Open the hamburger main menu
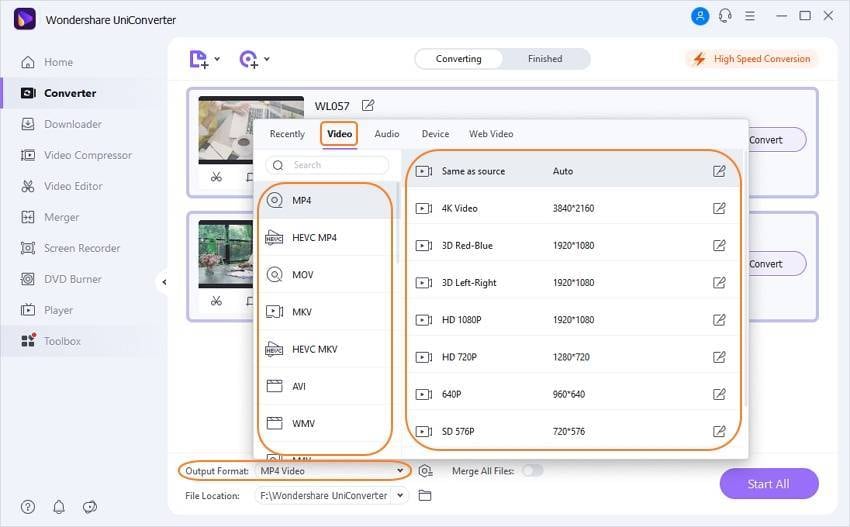This screenshot has width=850, height=527. [x=750, y=16]
